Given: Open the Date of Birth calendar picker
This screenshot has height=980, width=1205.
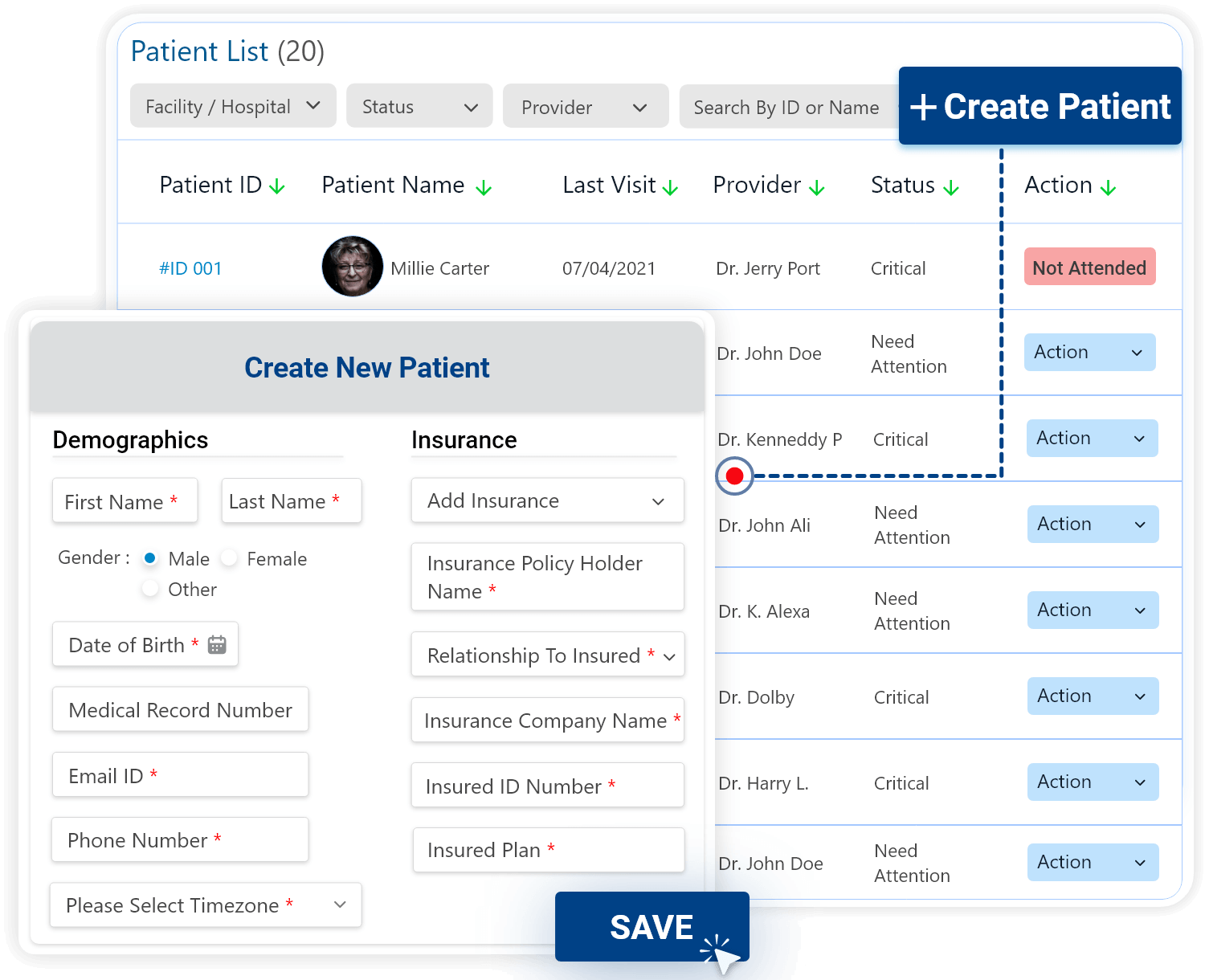Looking at the screenshot, I should (217, 643).
